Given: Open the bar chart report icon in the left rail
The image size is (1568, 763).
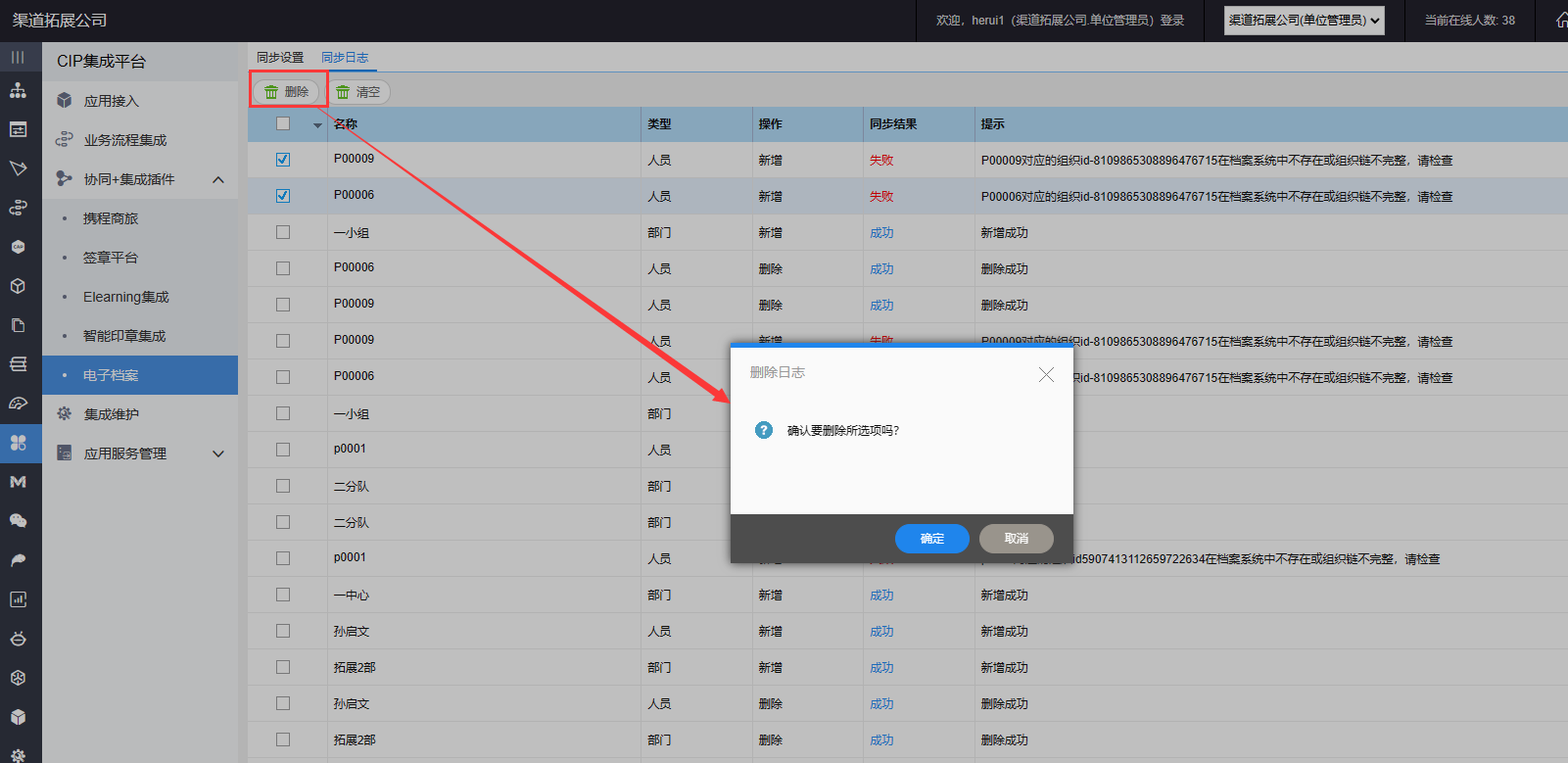Looking at the screenshot, I should (x=18, y=599).
